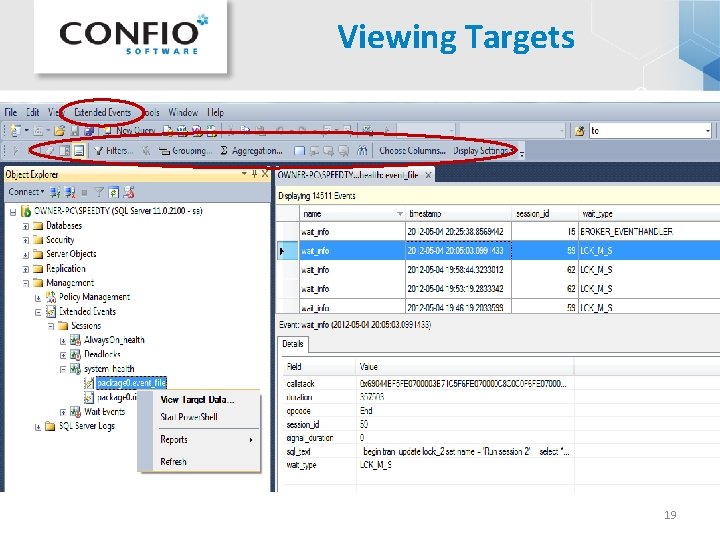Click the timestamp column header
Image resolution: width=720 pixels, height=540 pixels.
(458, 214)
